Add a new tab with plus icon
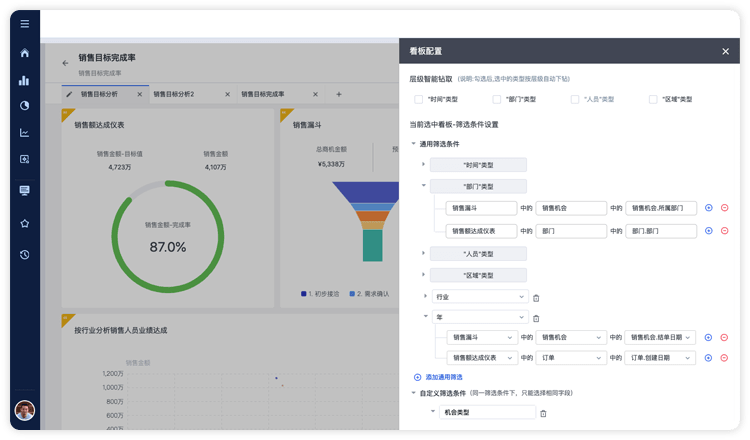 (339, 94)
